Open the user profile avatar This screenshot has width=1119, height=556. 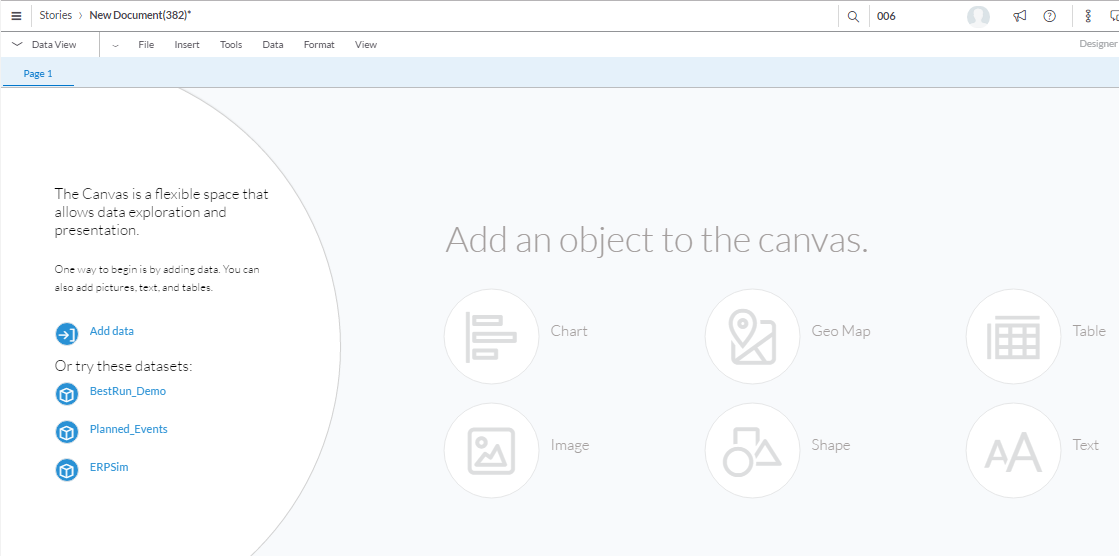(978, 16)
